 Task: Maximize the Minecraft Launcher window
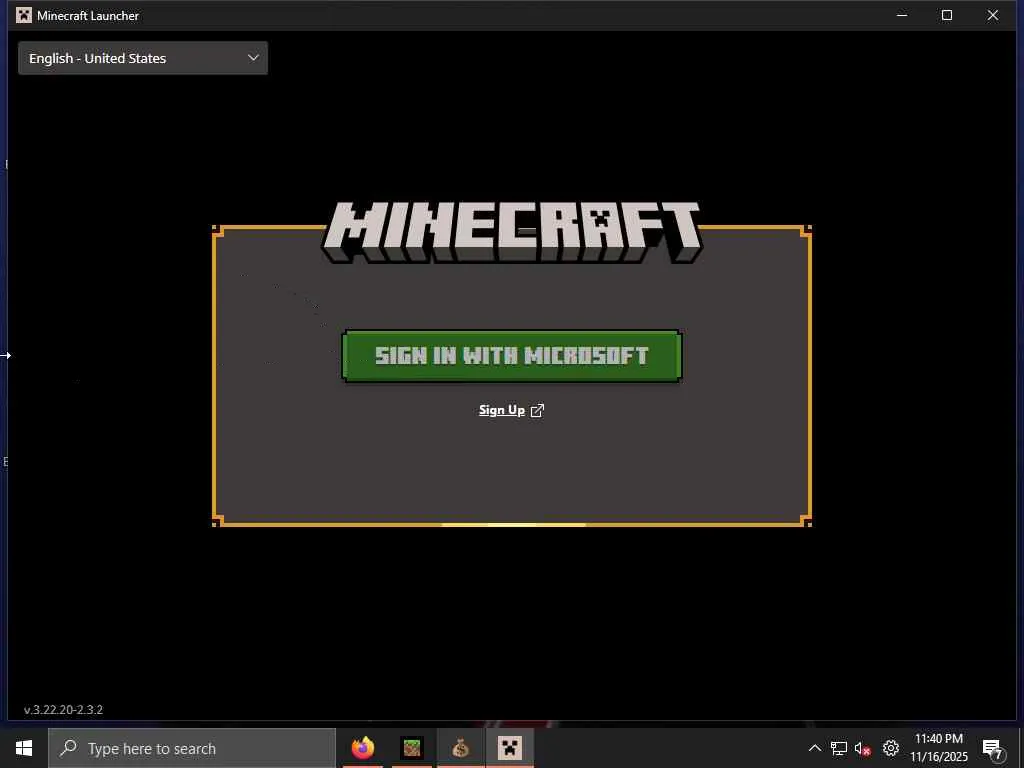[947, 15]
